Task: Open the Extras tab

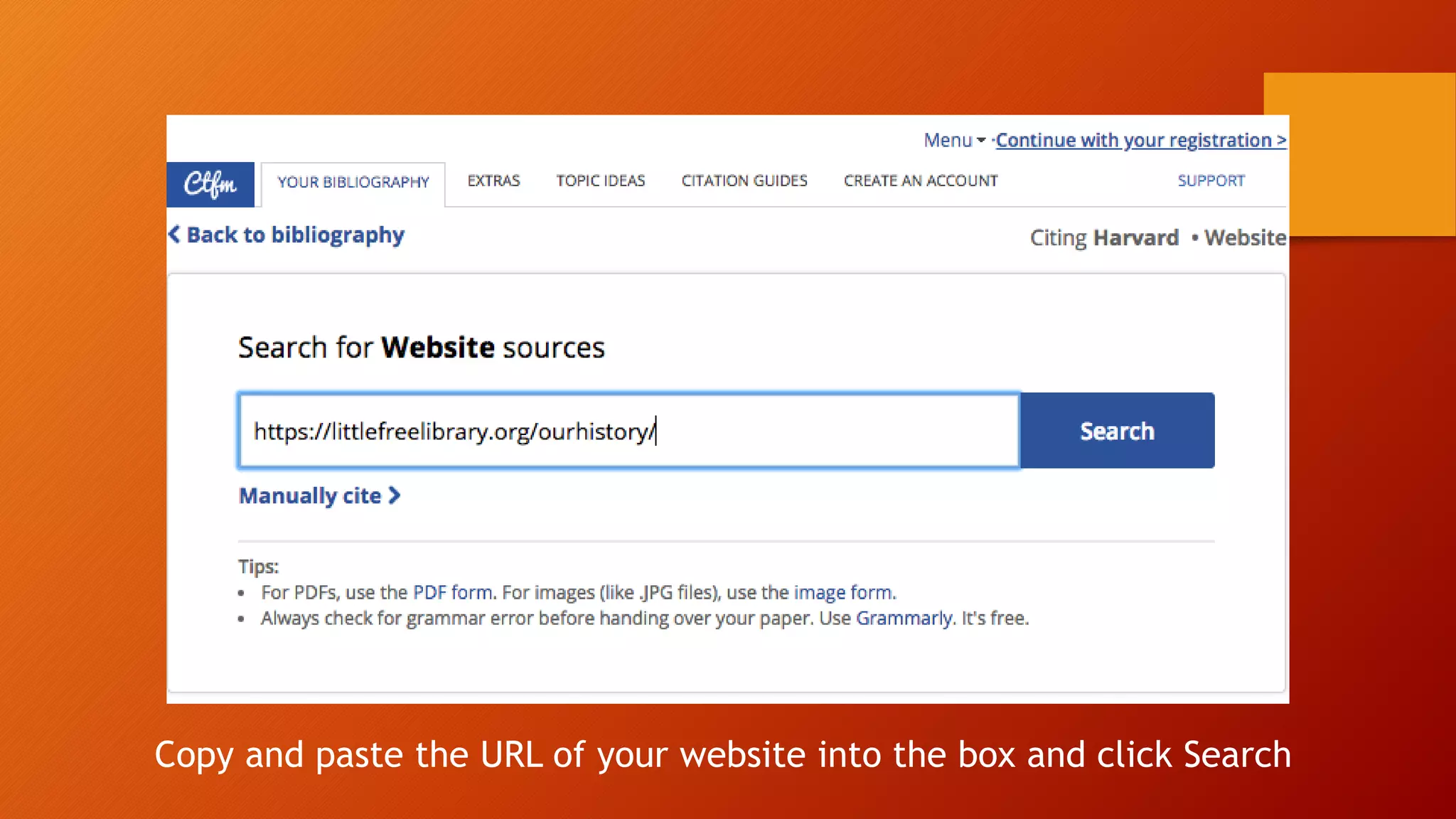Action: [493, 181]
